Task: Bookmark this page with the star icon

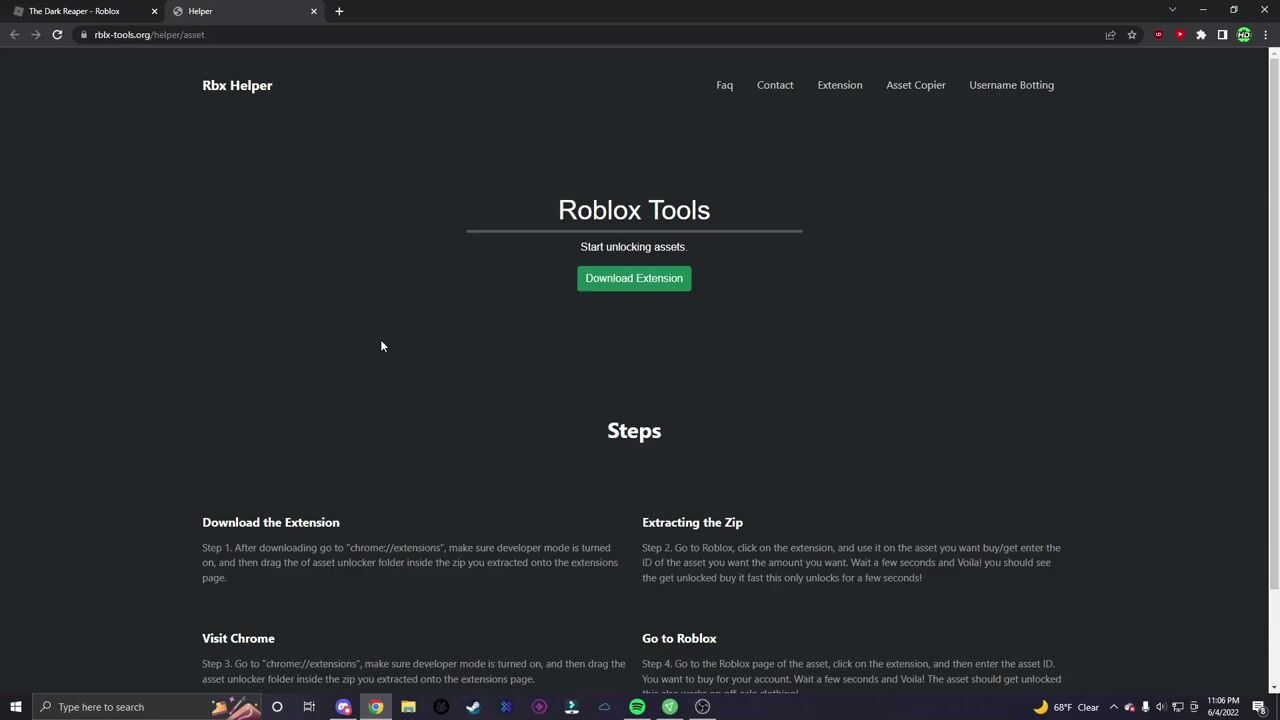Action: pos(1132,35)
